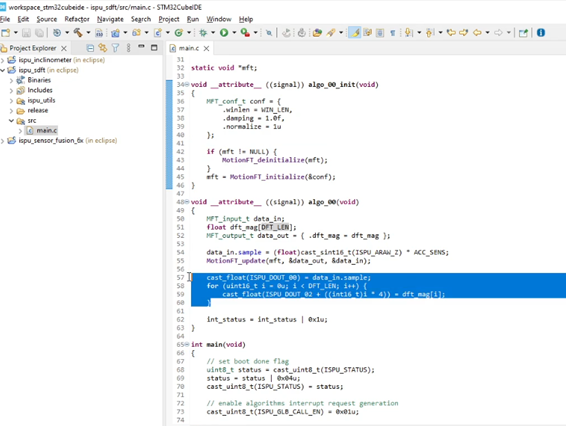Open the dropdown next to the New icon
566x426 pixels.
16,33
